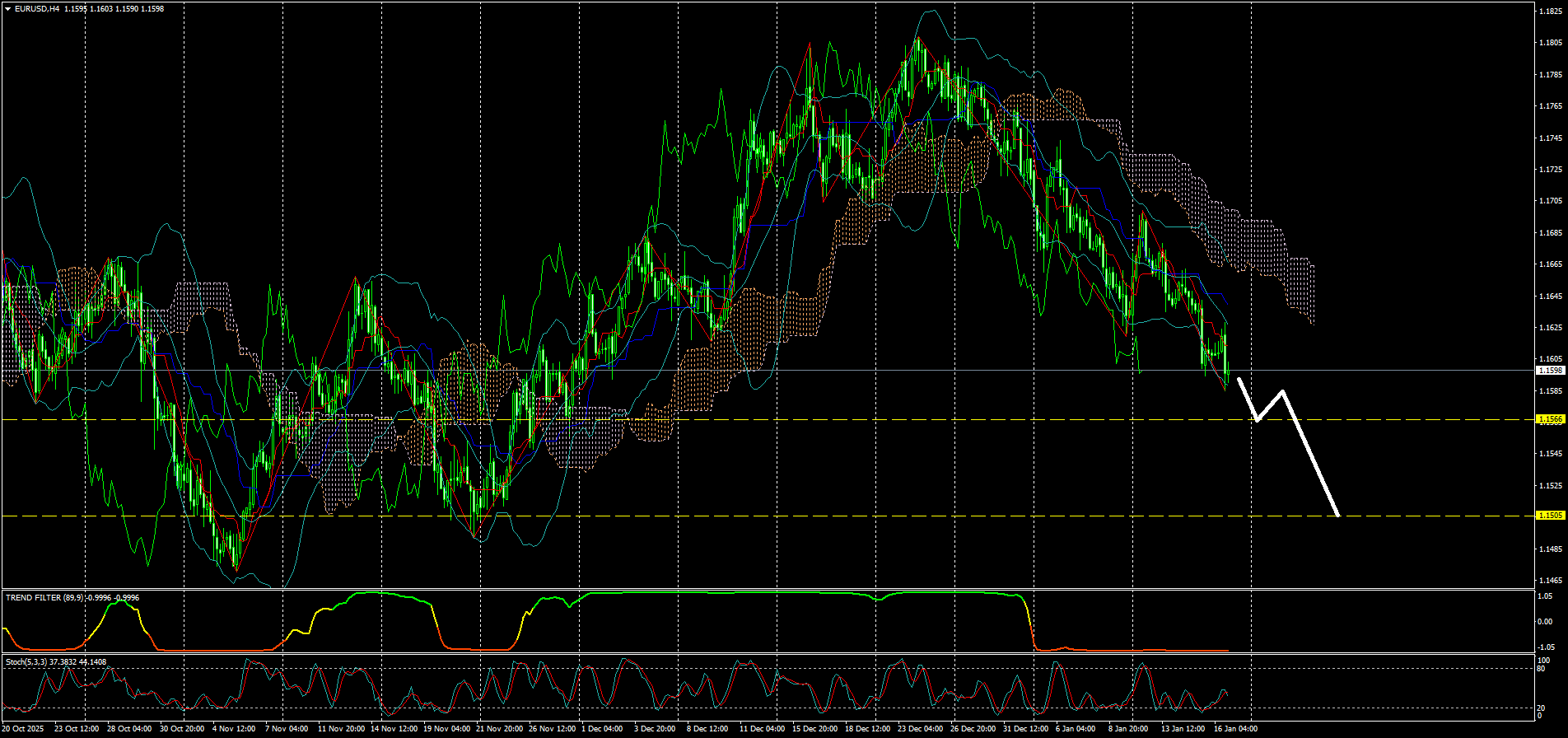Click the 11 Dec 04:00 time label
Image resolution: width=1568 pixels, height=738 pixels.
[762, 729]
